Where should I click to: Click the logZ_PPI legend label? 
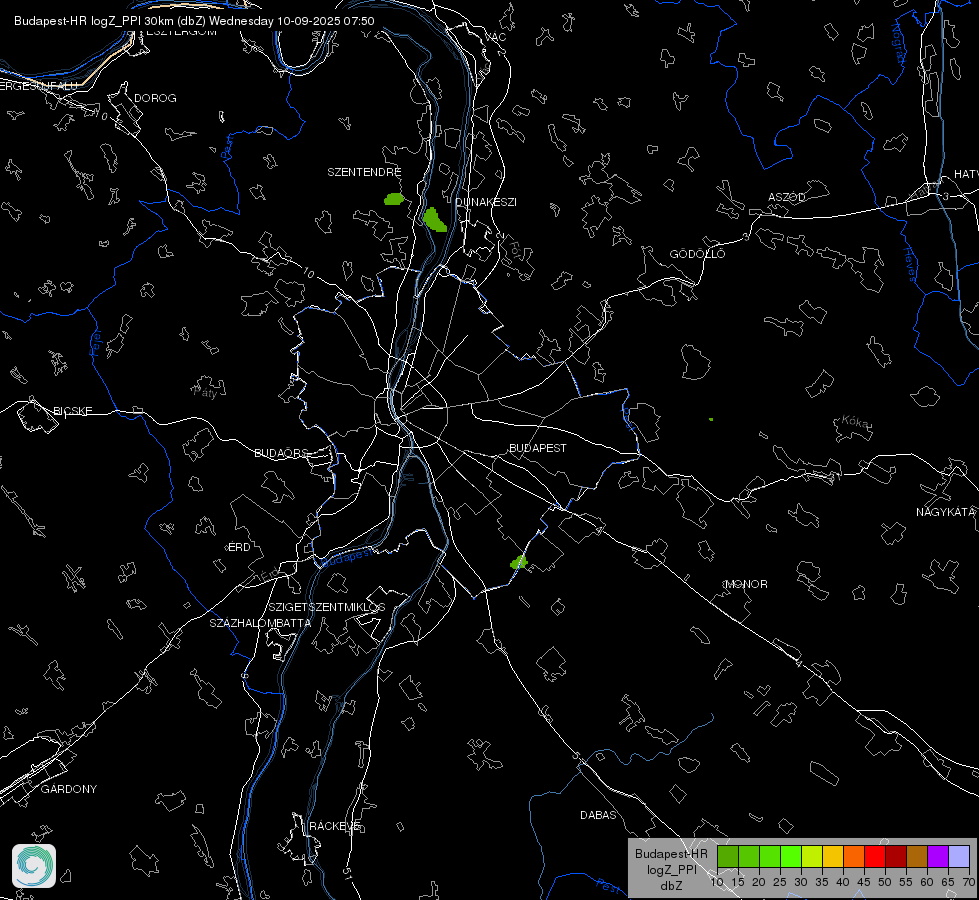point(671,869)
